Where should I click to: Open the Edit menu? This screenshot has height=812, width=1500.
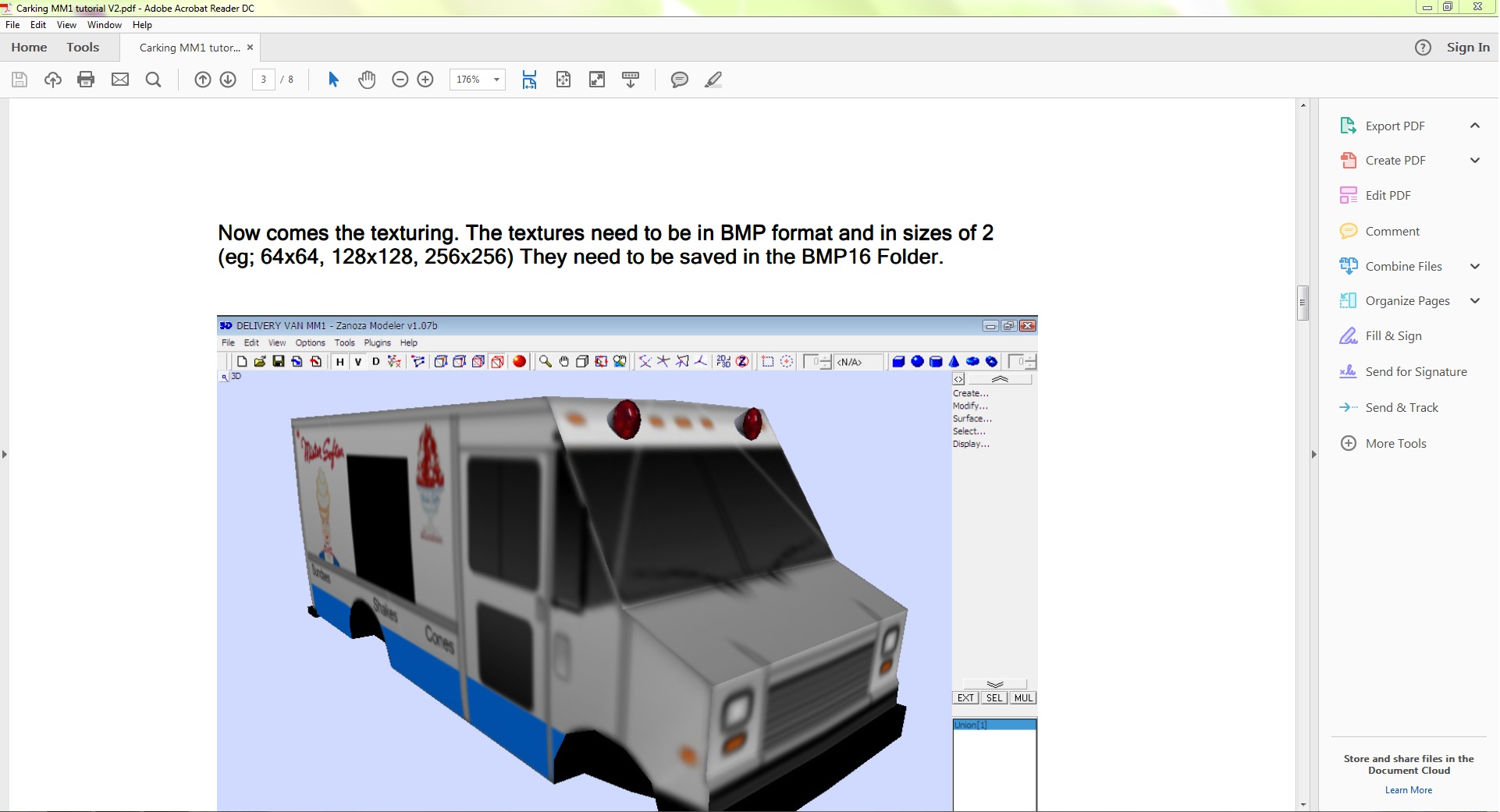coord(38,25)
